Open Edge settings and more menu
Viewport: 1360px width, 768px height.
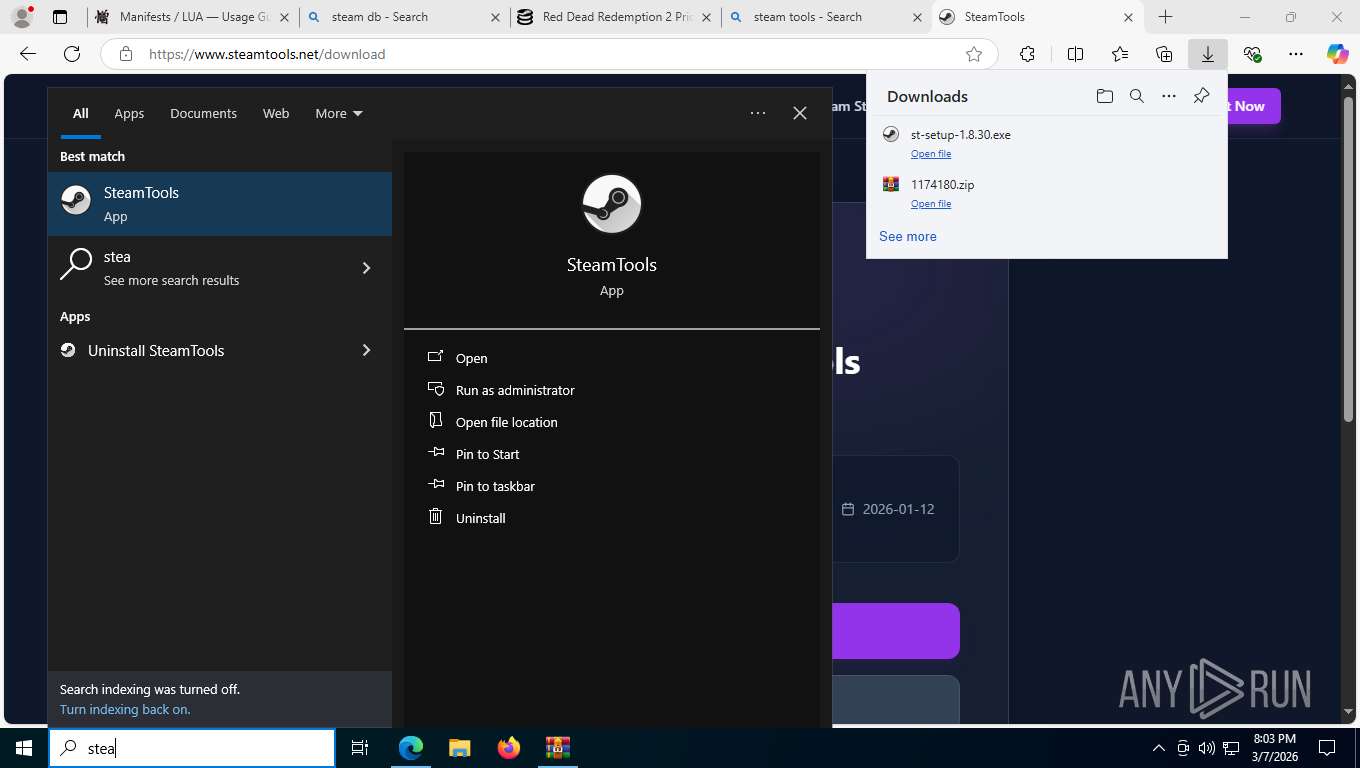pos(1296,54)
